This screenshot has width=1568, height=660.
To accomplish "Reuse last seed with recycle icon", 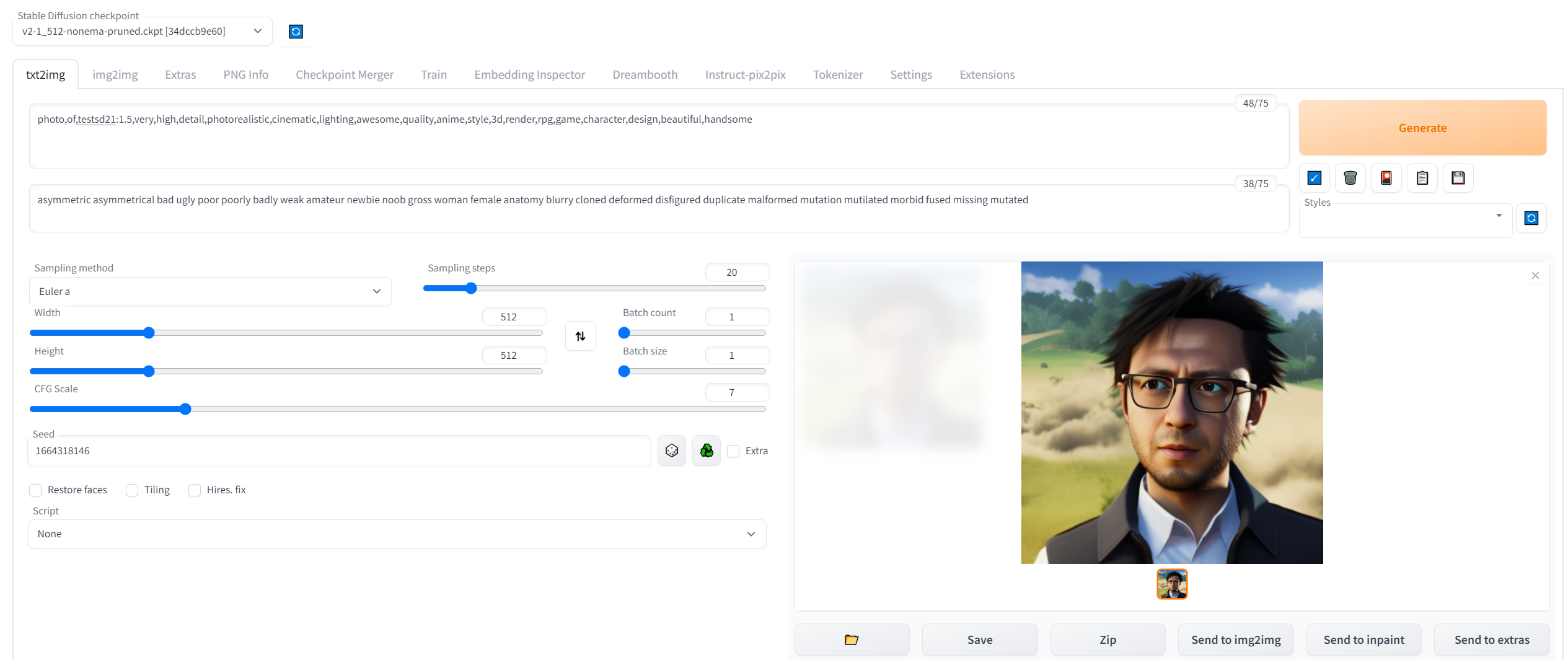I will (706, 451).
